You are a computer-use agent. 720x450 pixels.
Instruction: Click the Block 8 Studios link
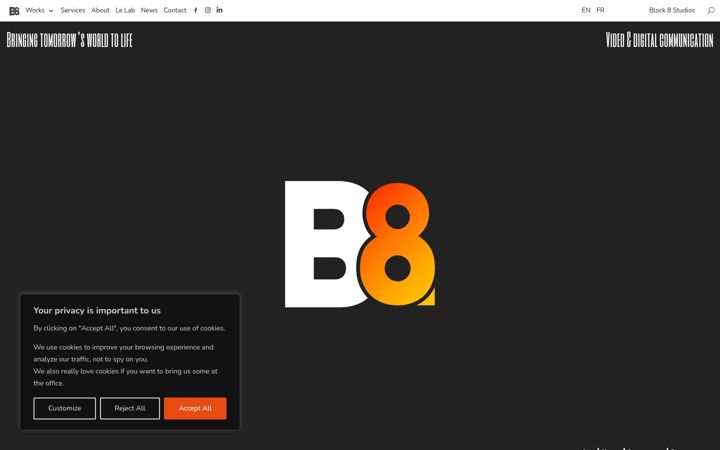pos(672,10)
